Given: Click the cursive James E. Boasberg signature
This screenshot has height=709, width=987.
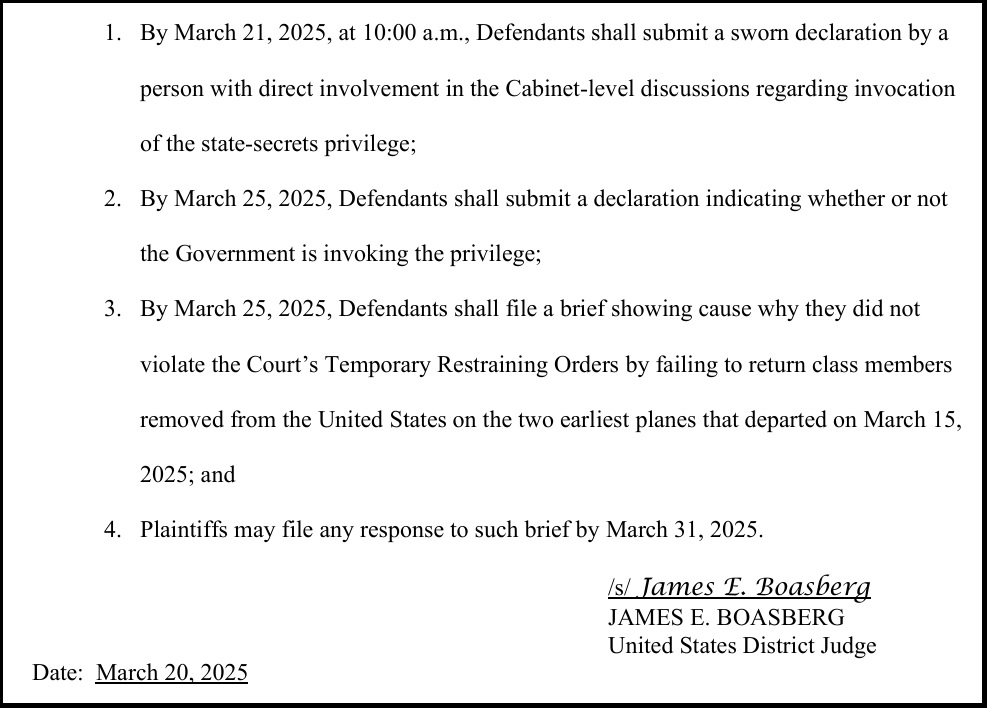Looking at the screenshot, I should tap(755, 587).
